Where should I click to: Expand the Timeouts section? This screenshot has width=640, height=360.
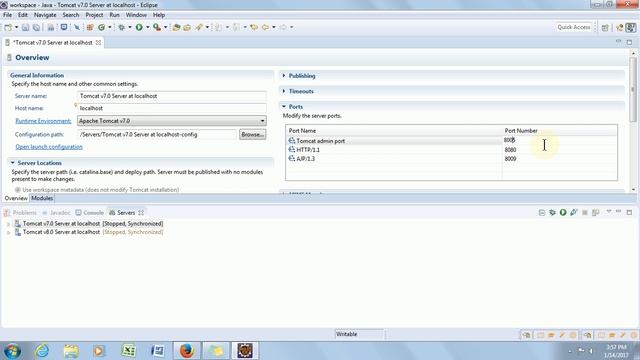[x=284, y=91]
